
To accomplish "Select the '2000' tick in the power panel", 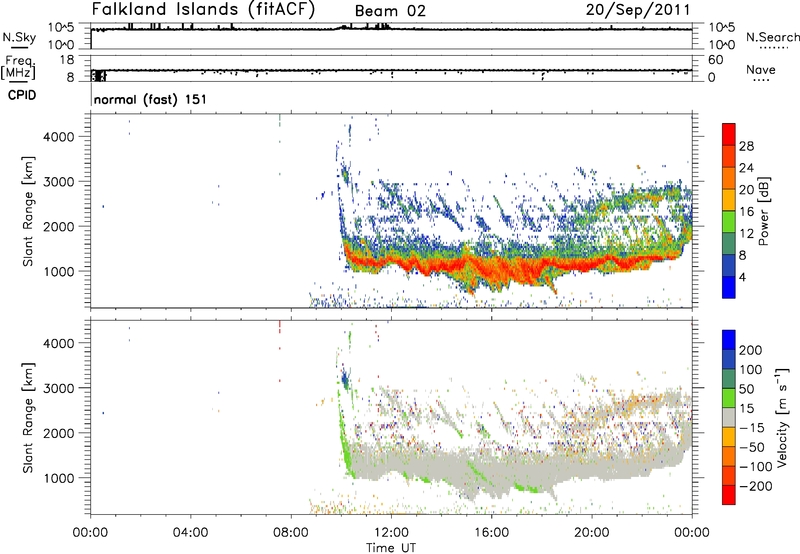I will 59,226.
